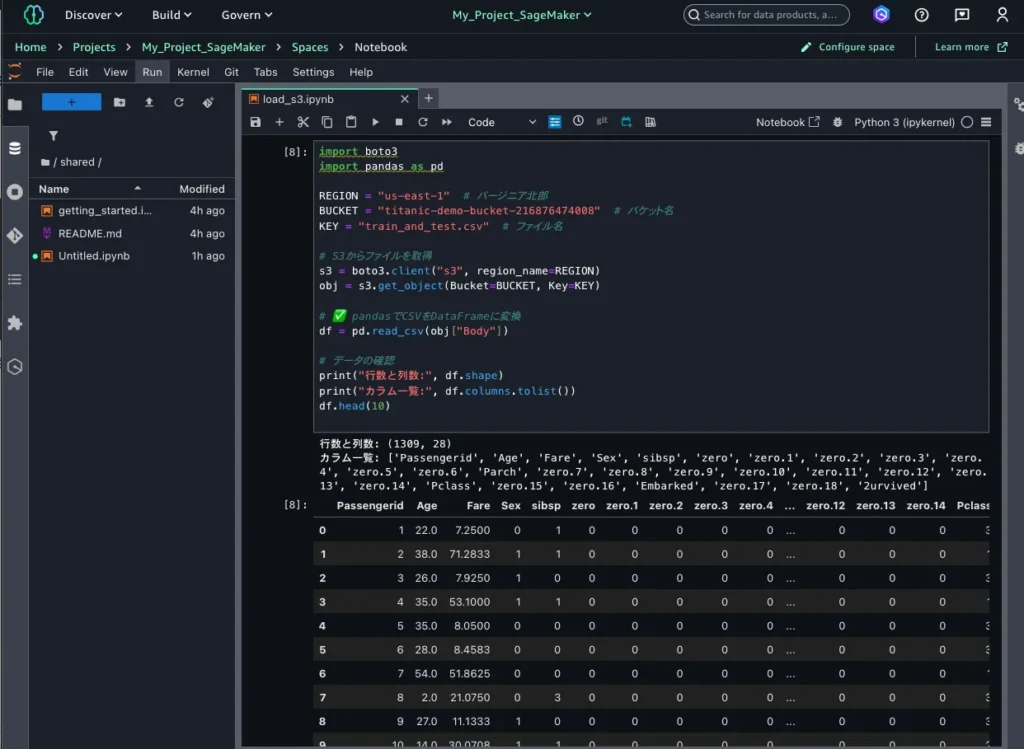Expand the Discover menu in top navigation
Viewport: 1024px width, 749px height.
tap(93, 15)
